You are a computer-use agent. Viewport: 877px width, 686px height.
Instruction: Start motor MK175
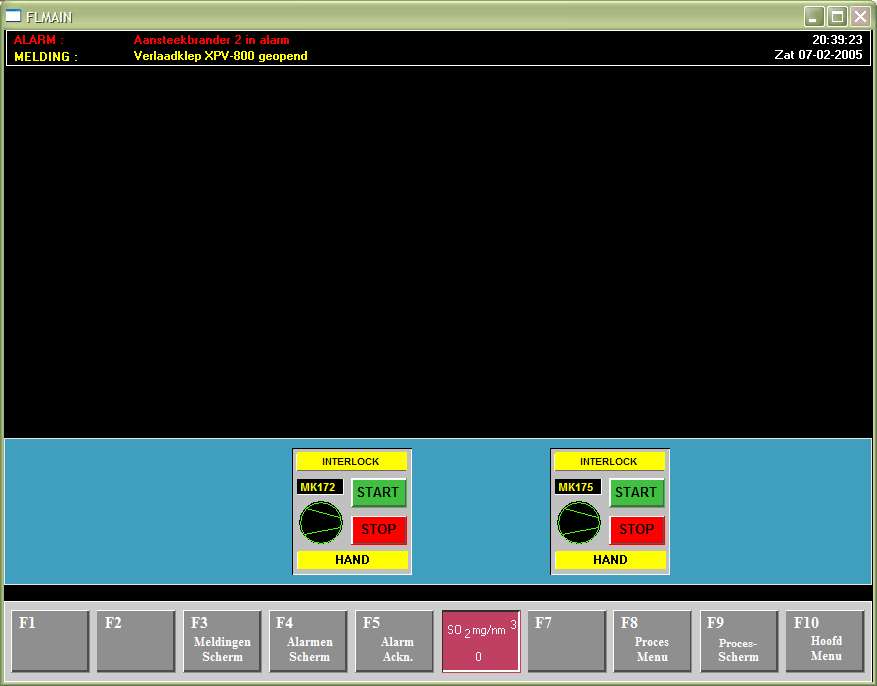[x=636, y=492]
